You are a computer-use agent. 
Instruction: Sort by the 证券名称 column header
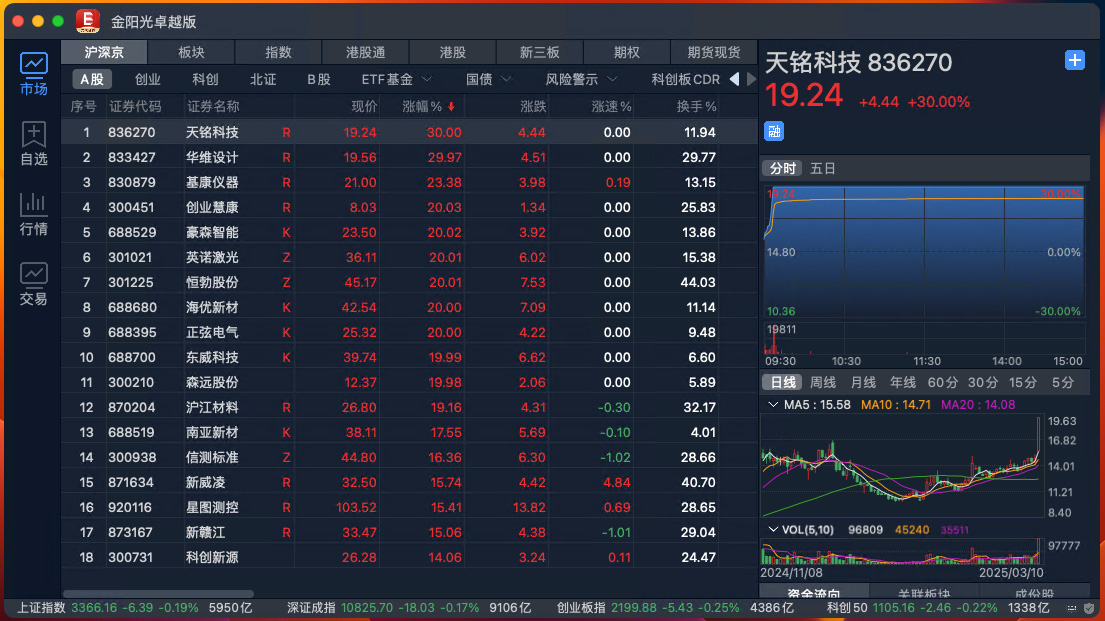213,106
